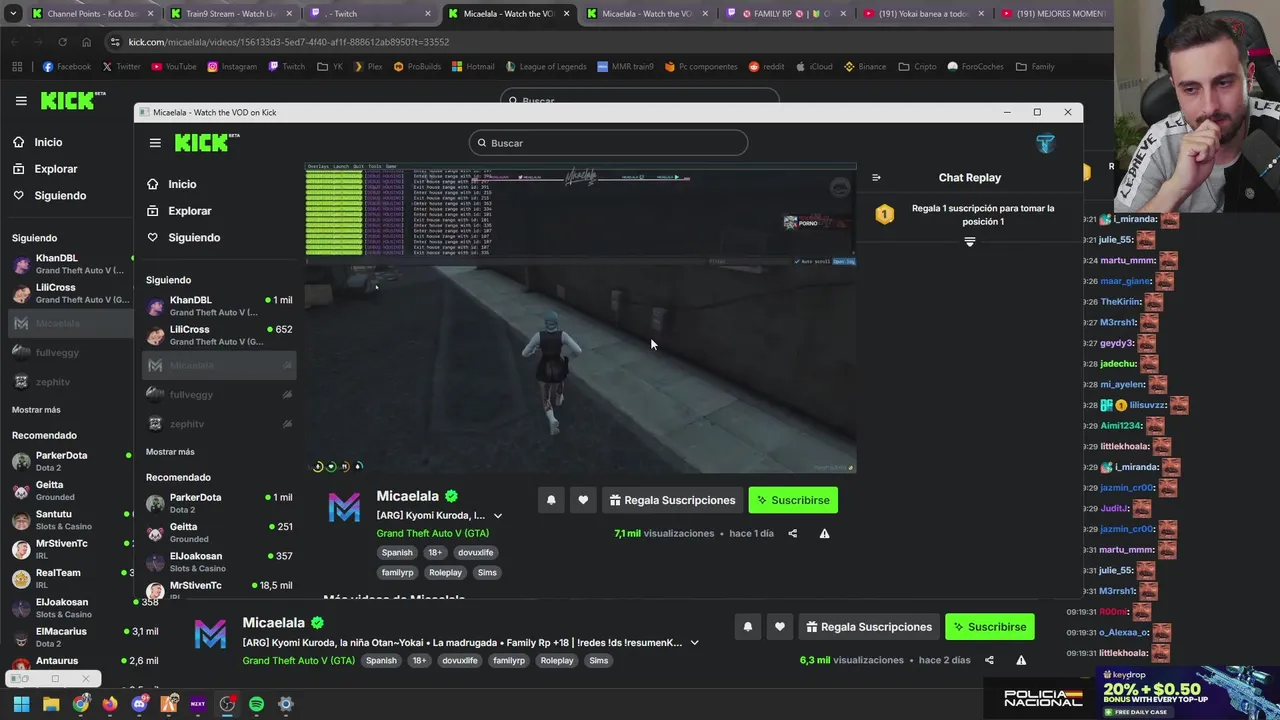Click Roleplay tag in front window
This screenshot has width=1280, height=720.
click(x=445, y=572)
